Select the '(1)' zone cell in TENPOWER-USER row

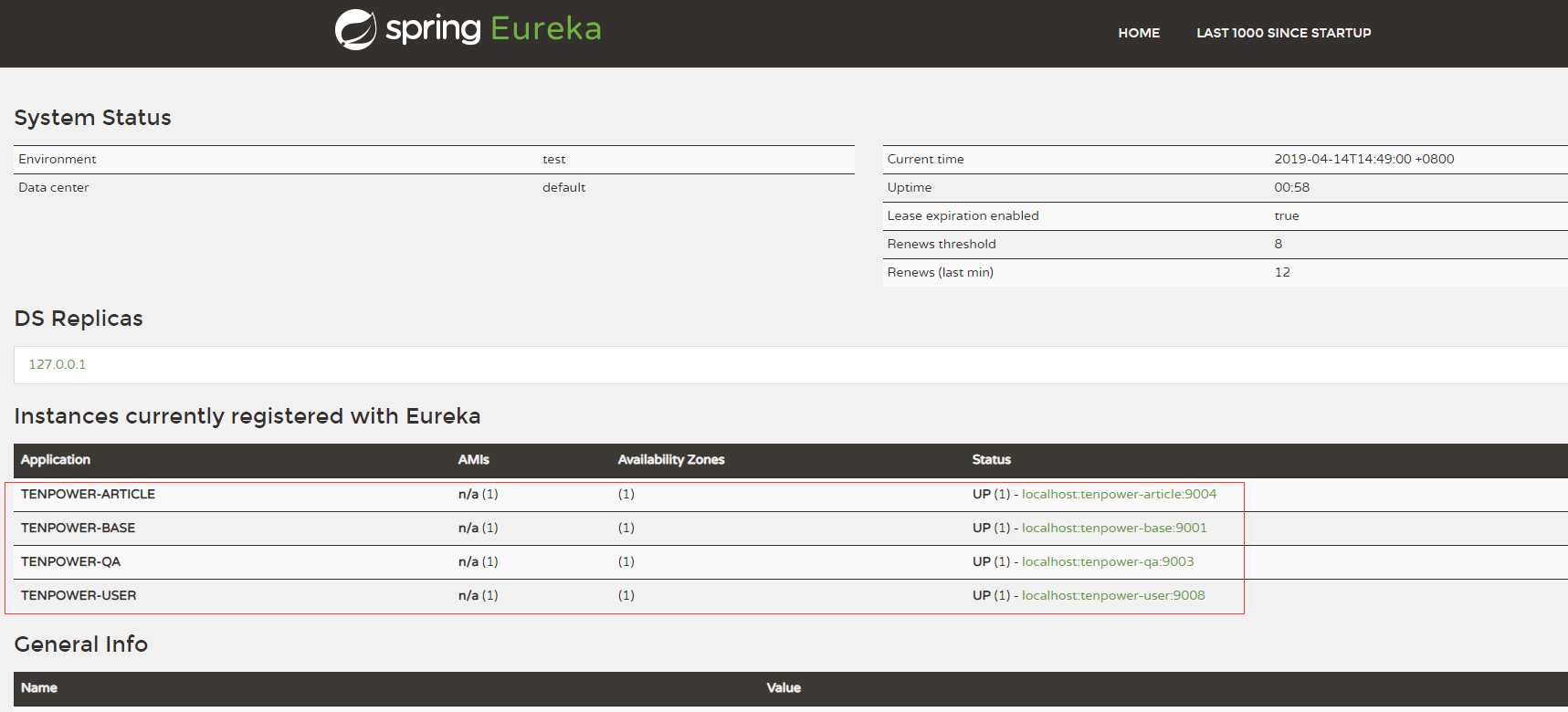click(626, 595)
